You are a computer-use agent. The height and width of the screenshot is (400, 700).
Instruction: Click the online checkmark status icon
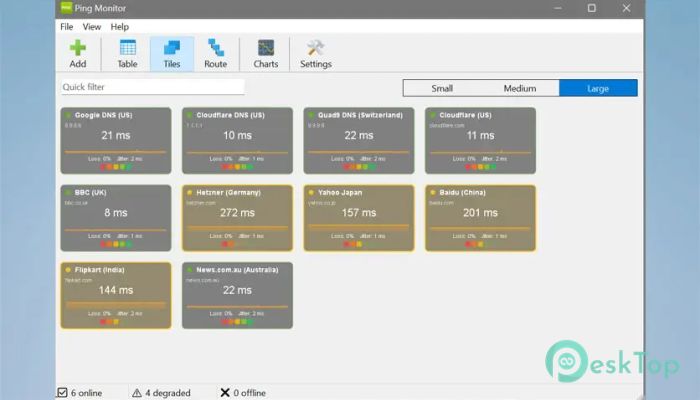pyautogui.click(x=62, y=393)
